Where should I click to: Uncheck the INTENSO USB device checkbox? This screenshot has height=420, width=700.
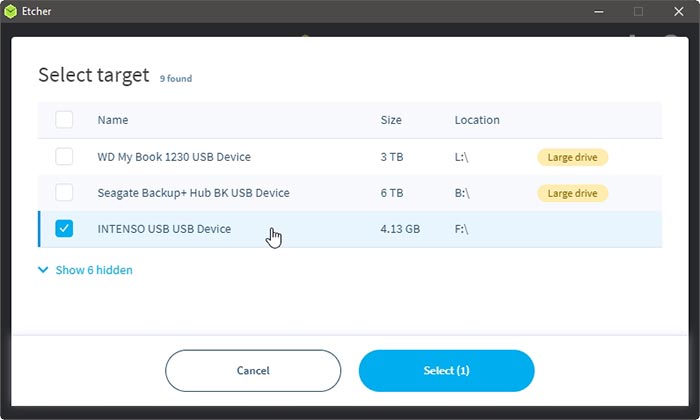click(64, 229)
